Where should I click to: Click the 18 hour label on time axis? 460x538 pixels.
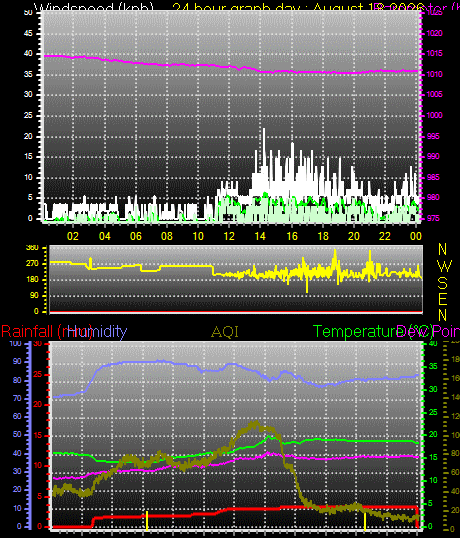323,236
